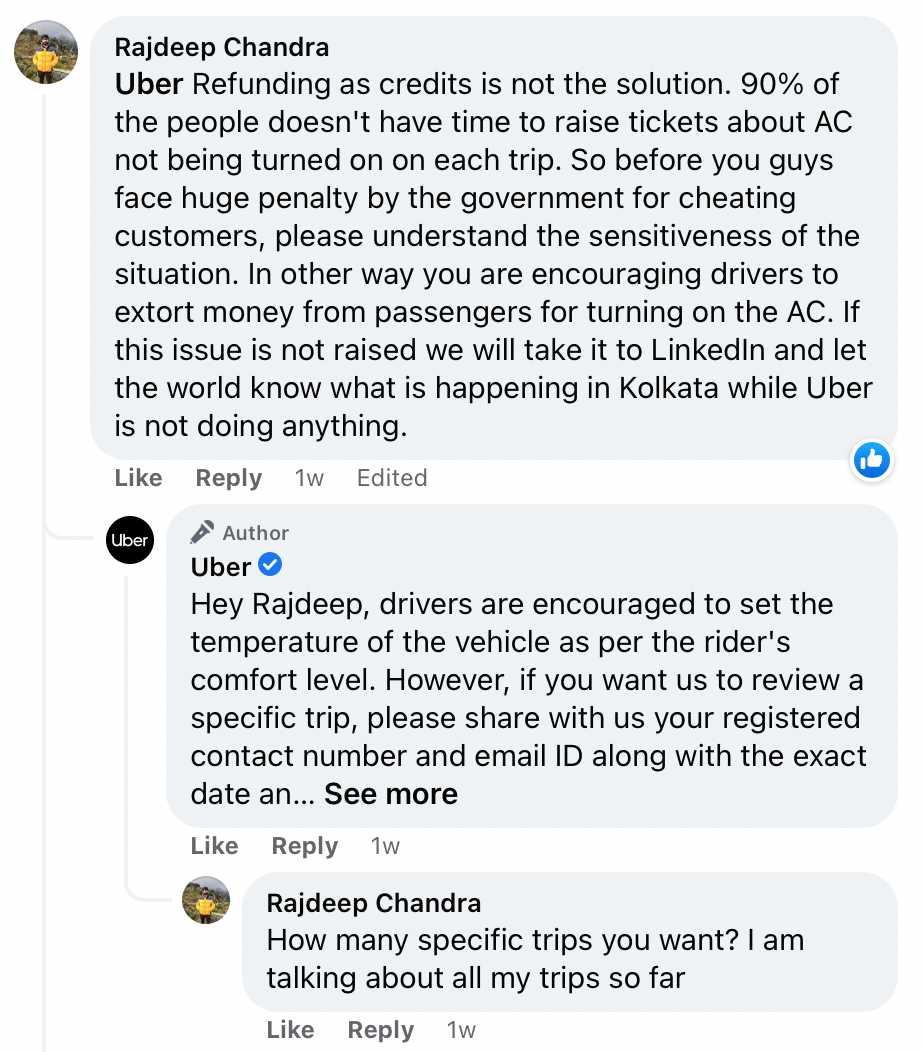Like the "How many specific trips" reply
Viewport: 922px width, 1052px height.
tap(290, 1030)
